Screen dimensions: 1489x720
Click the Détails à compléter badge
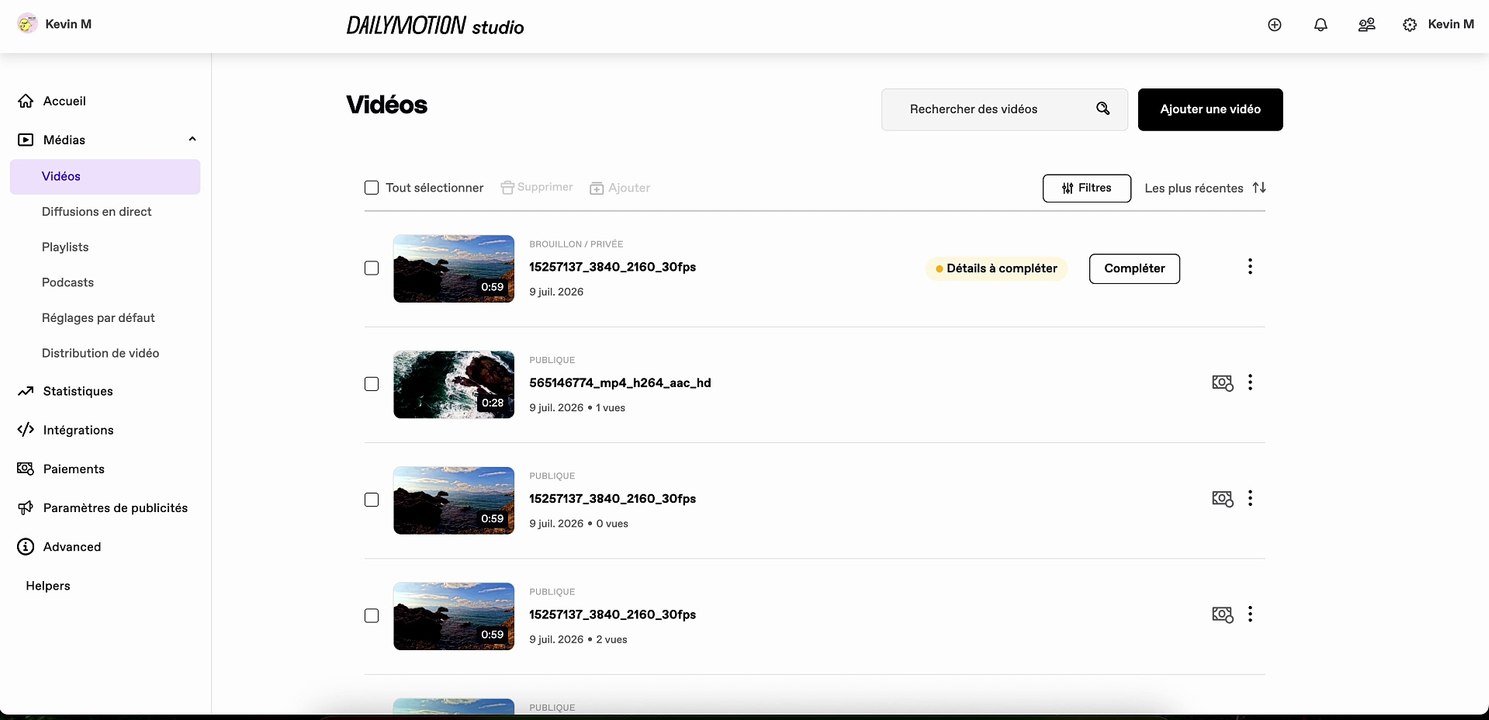pos(996,268)
